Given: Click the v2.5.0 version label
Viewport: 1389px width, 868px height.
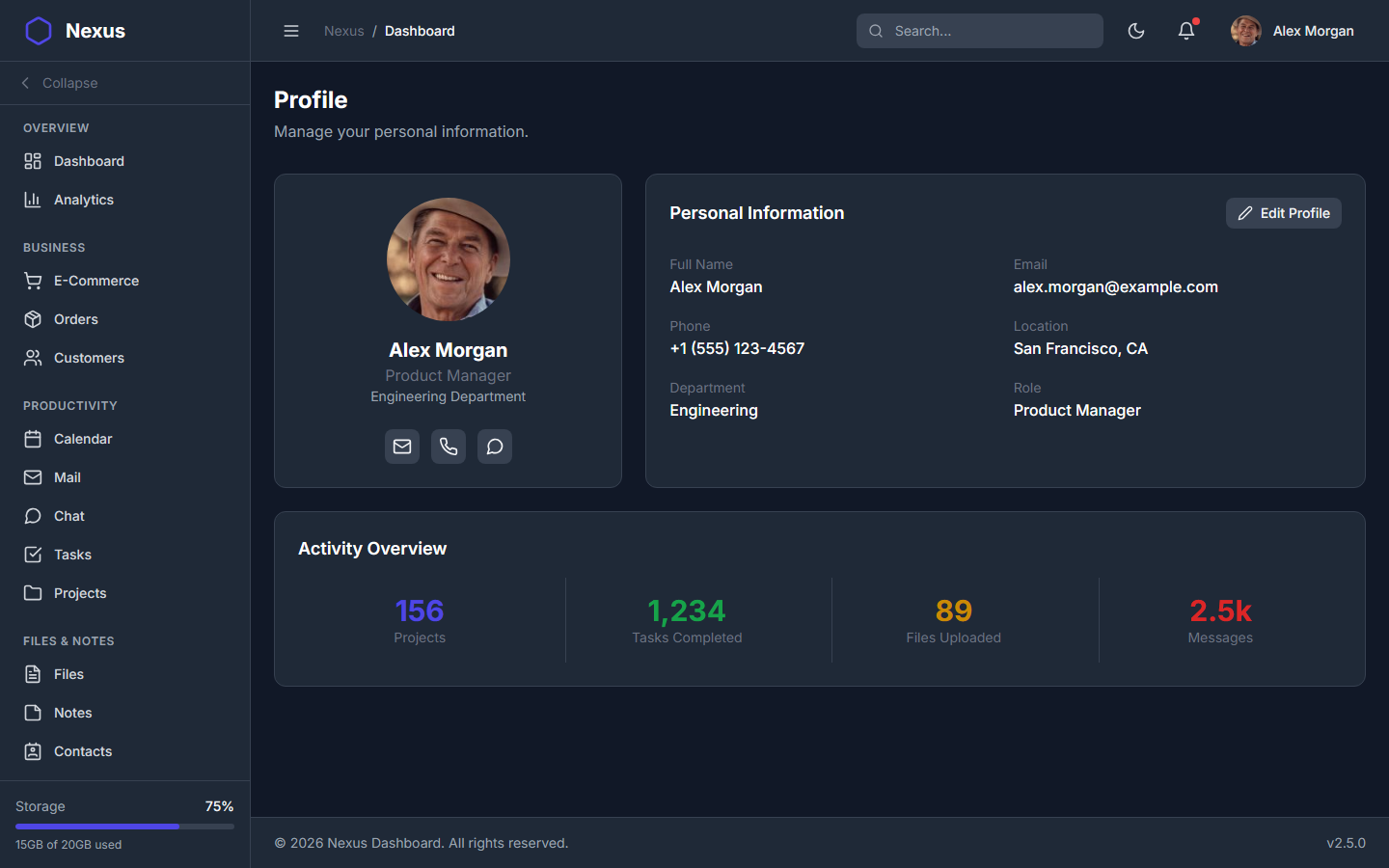Looking at the screenshot, I should point(1346,843).
